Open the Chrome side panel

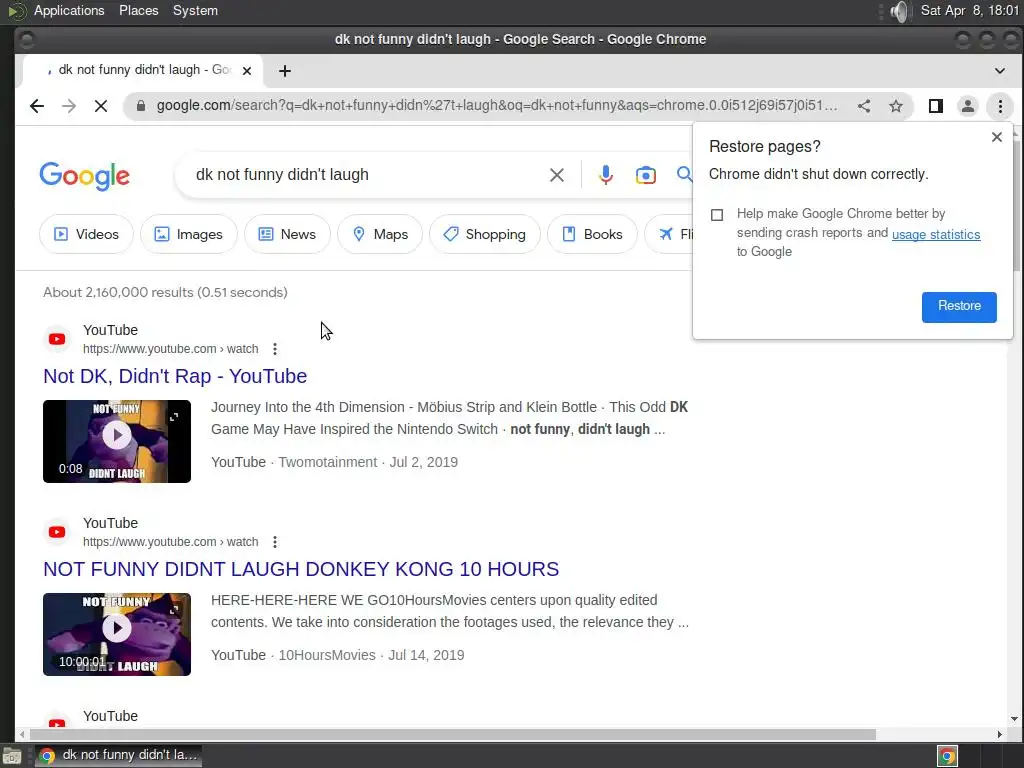tap(935, 106)
